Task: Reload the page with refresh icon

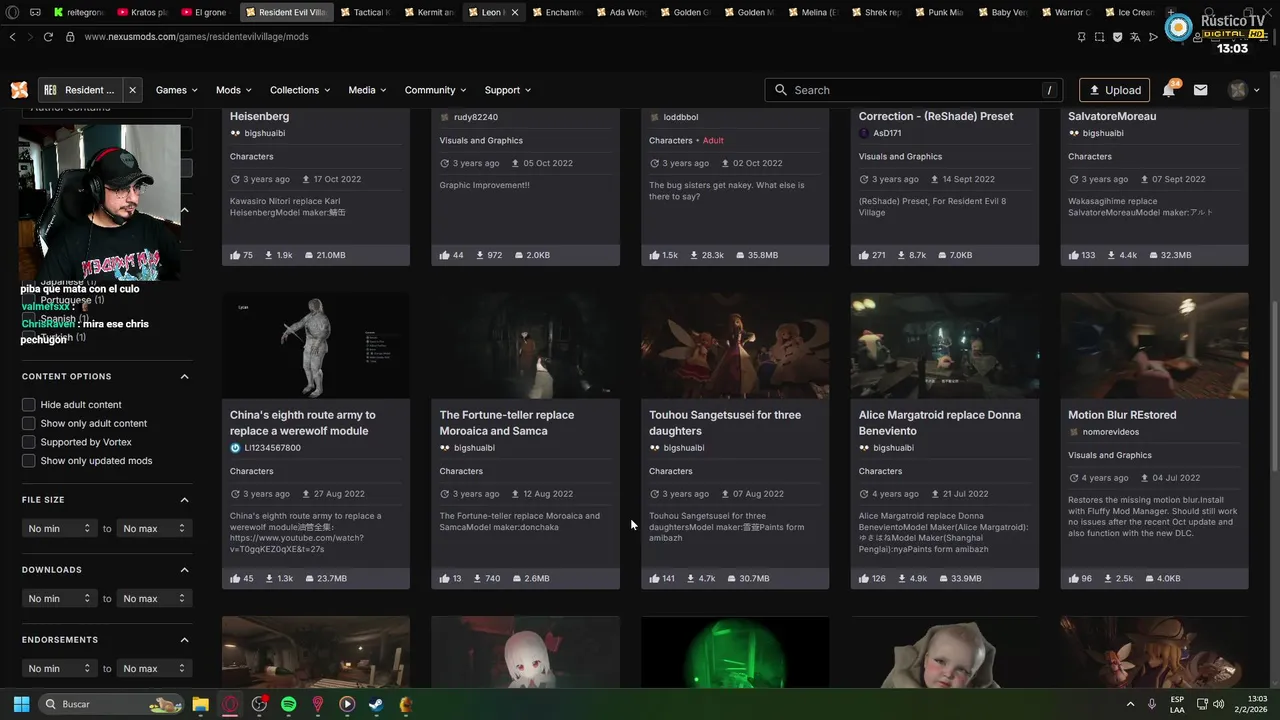Action: tap(48, 36)
